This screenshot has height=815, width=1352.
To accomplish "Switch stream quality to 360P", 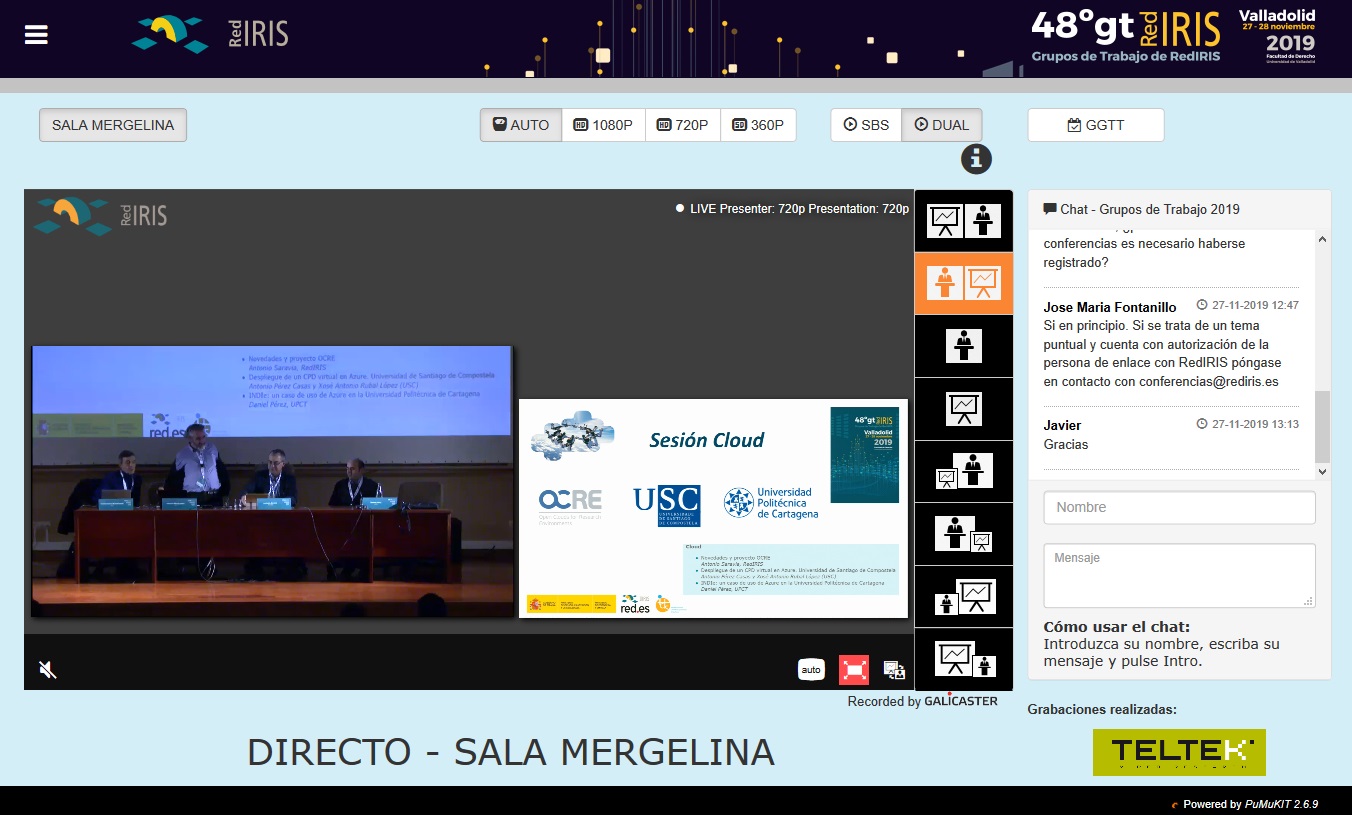I will (758, 125).
